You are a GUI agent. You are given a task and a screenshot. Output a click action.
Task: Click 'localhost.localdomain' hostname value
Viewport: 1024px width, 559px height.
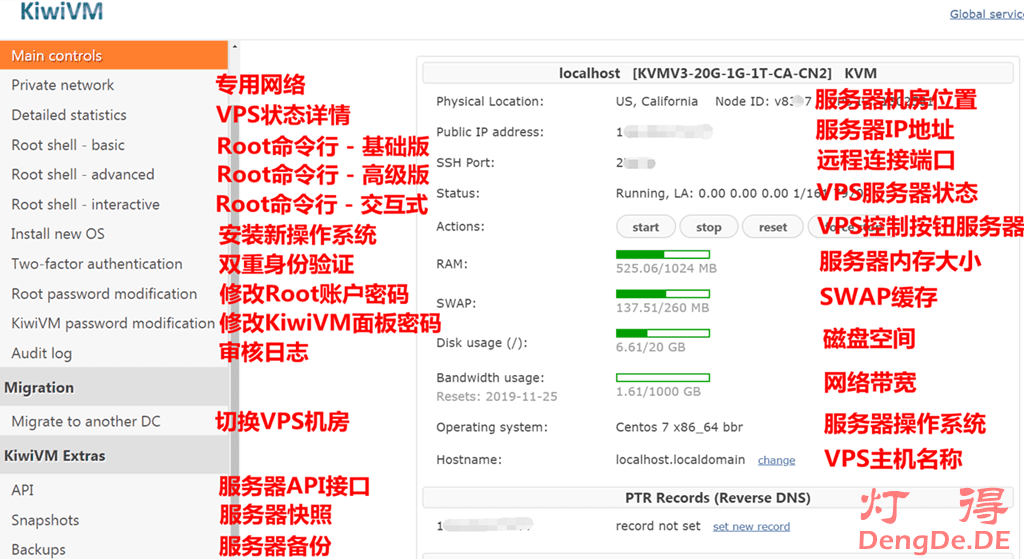680,460
